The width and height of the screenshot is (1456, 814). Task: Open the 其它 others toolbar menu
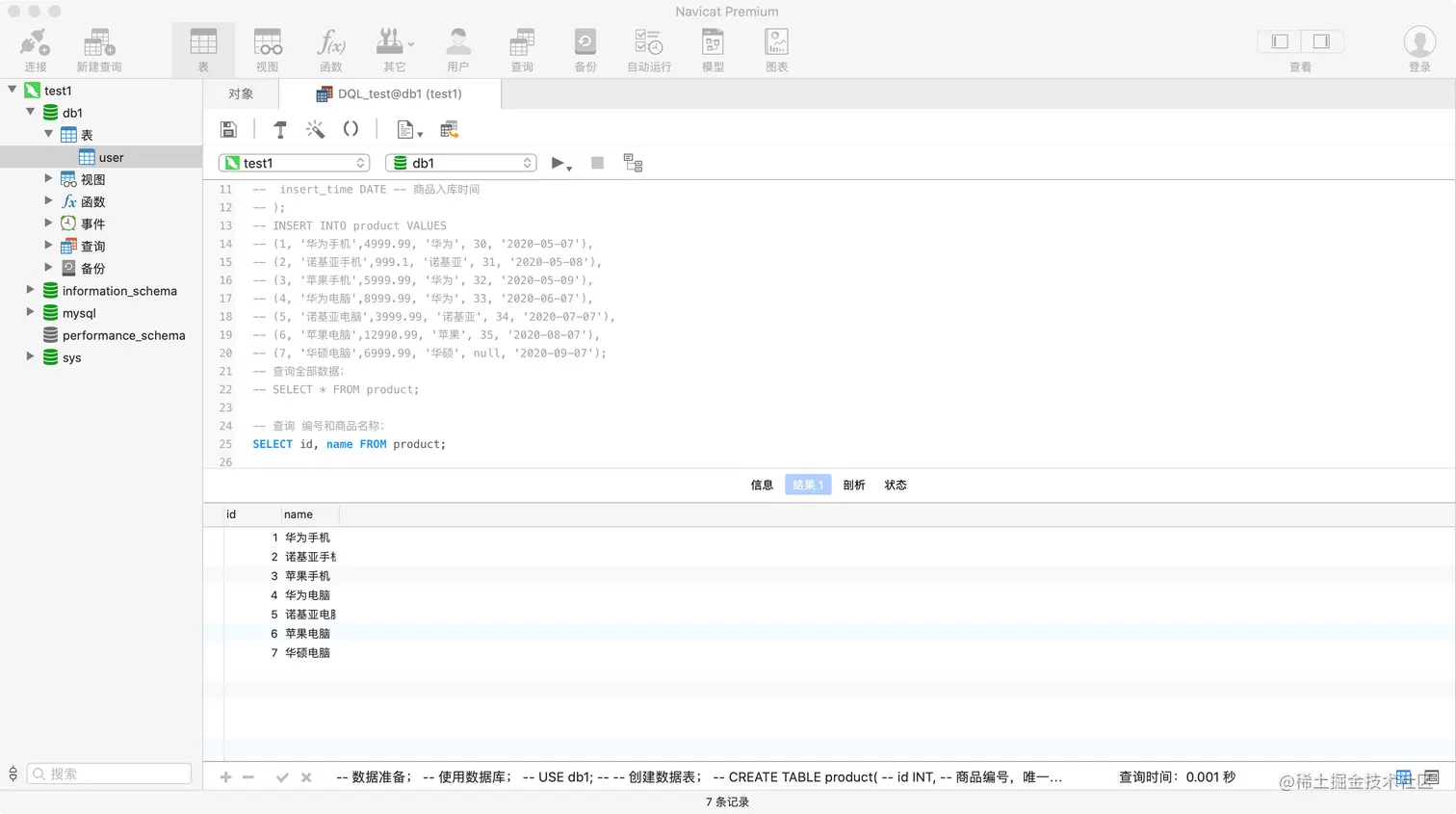tap(395, 50)
